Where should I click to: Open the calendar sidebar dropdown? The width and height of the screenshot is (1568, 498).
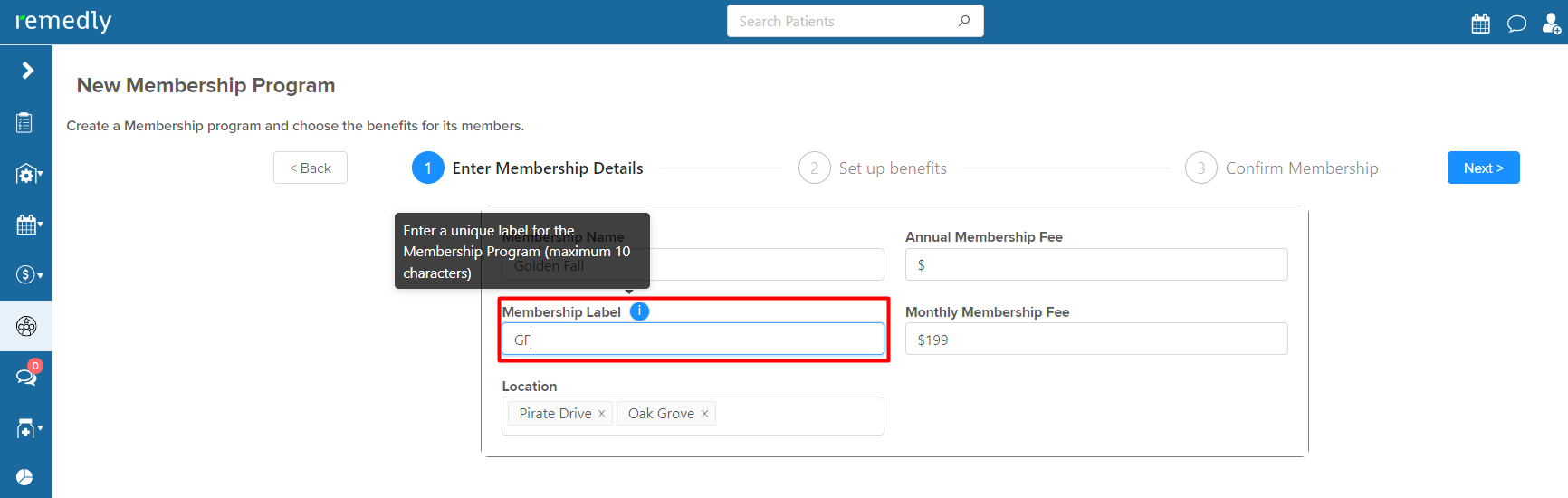pyautogui.click(x=27, y=225)
